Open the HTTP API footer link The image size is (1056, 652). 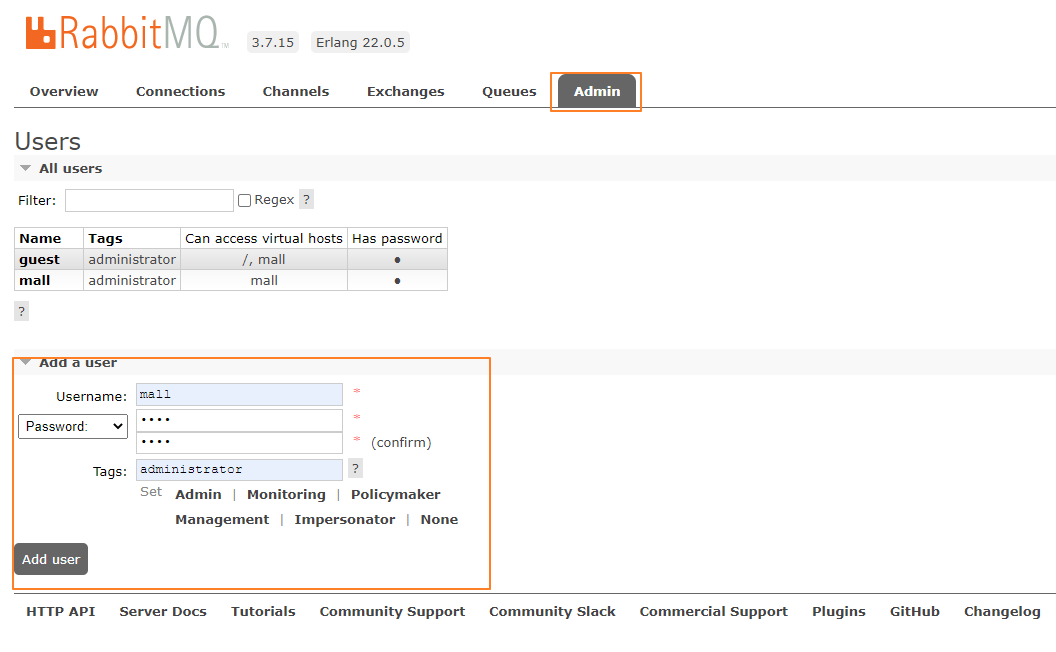coord(60,612)
